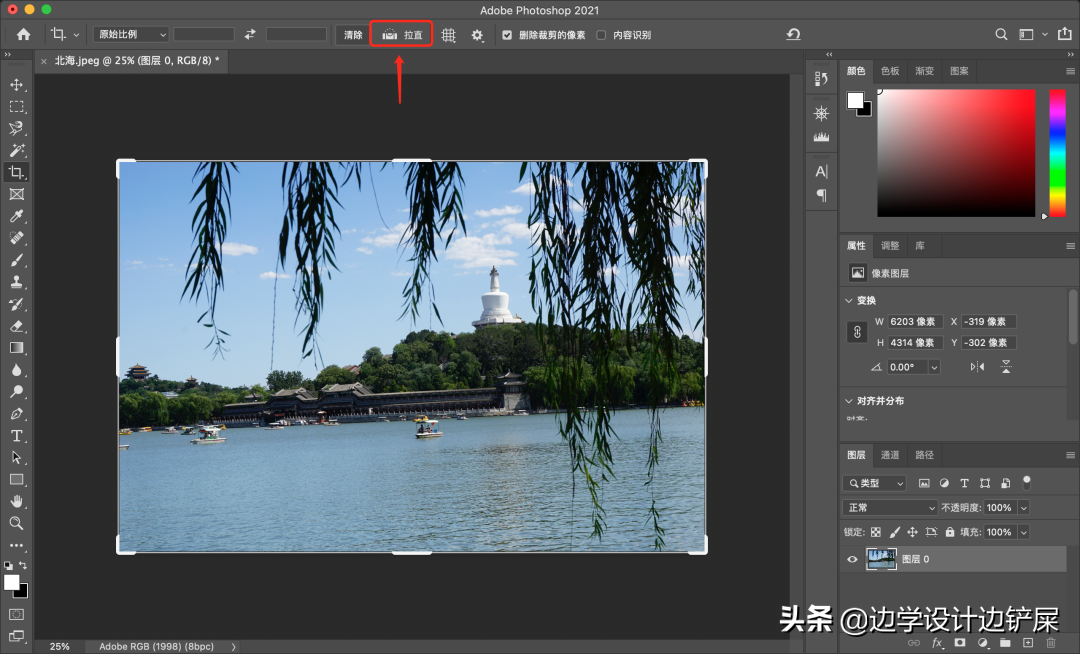The width and height of the screenshot is (1080, 654).
Task: Select the Gradient tool
Action: pos(17,348)
